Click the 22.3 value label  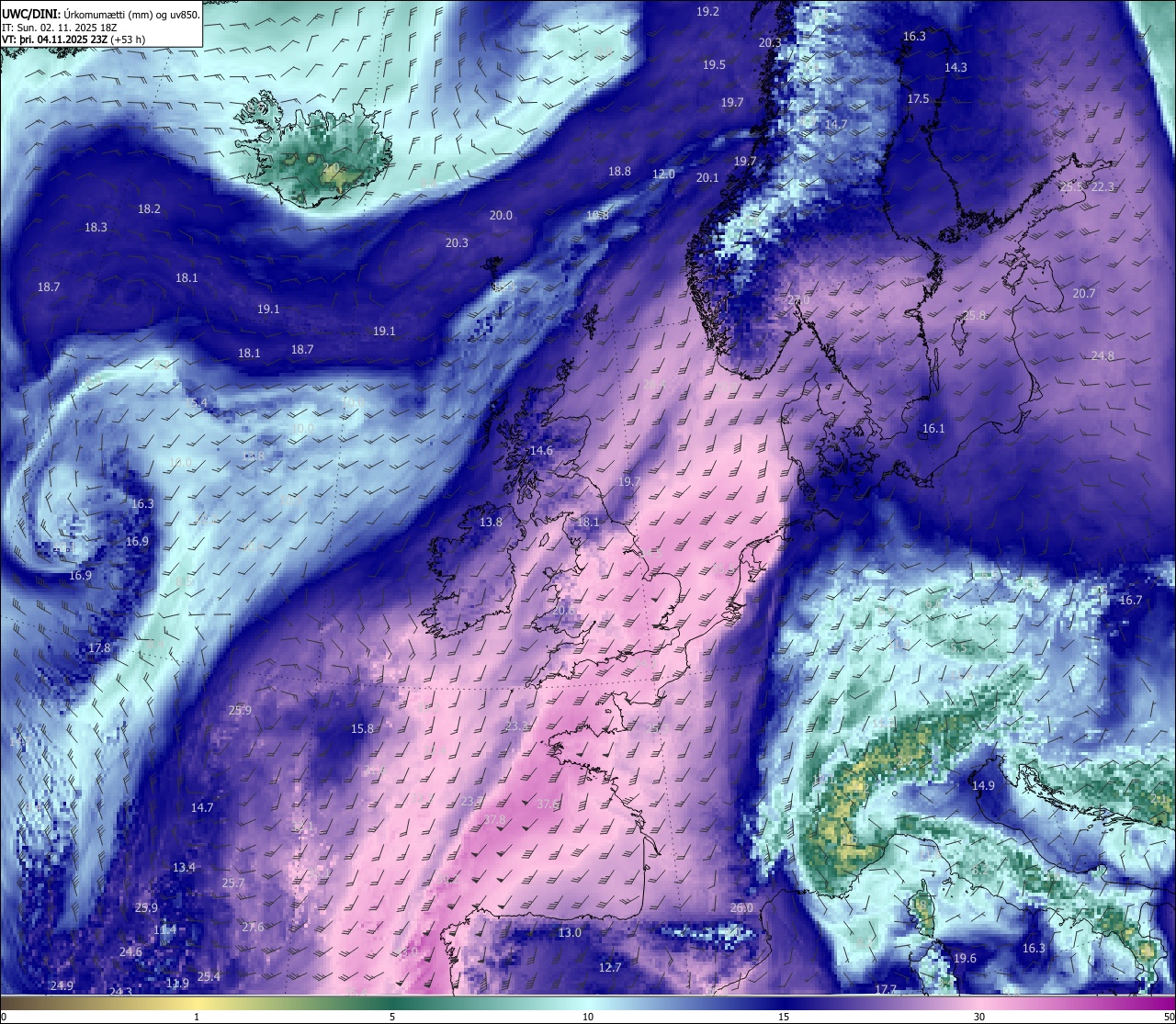tap(1102, 186)
